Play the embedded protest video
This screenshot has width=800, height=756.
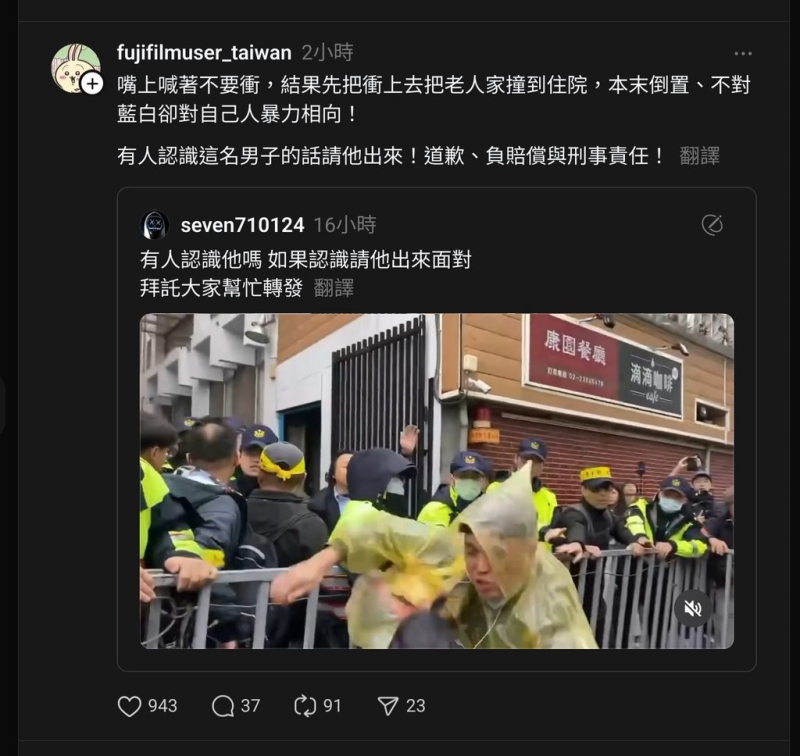point(437,481)
